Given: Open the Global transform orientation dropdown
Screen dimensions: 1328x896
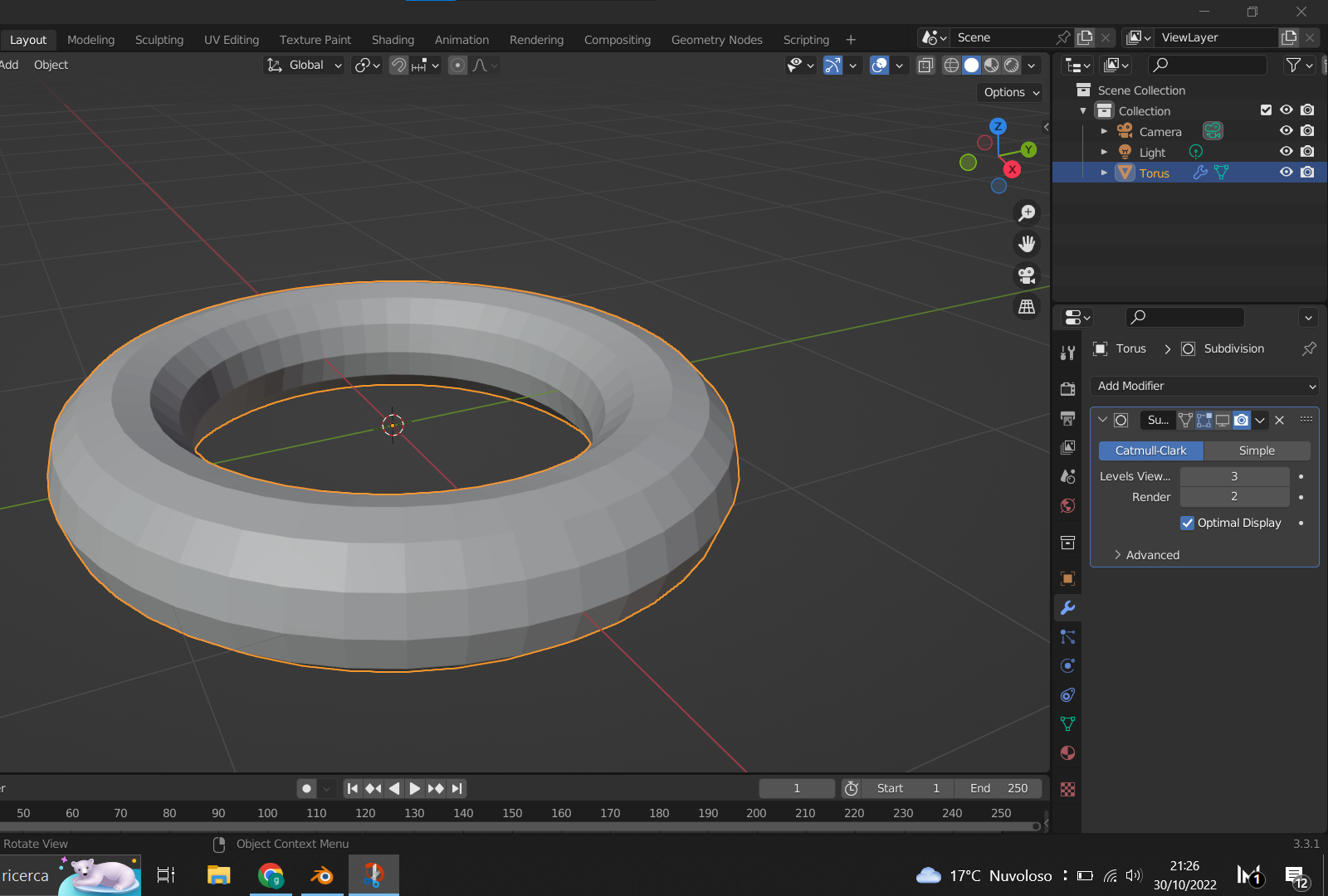Looking at the screenshot, I should pyautogui.click(x=304, y=66).
